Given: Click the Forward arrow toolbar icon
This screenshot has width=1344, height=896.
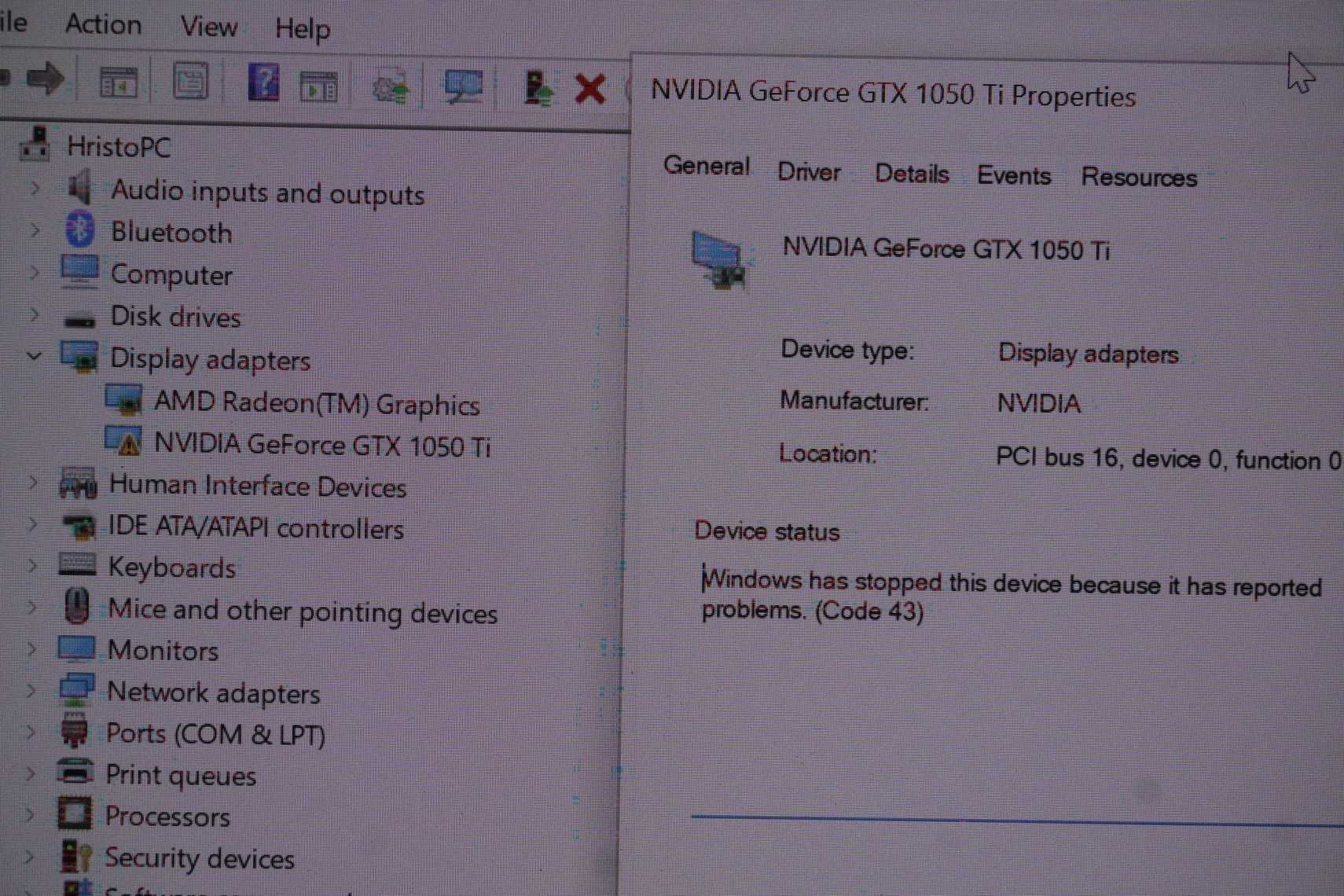Looking at the screenshot, I should [46, 79].
